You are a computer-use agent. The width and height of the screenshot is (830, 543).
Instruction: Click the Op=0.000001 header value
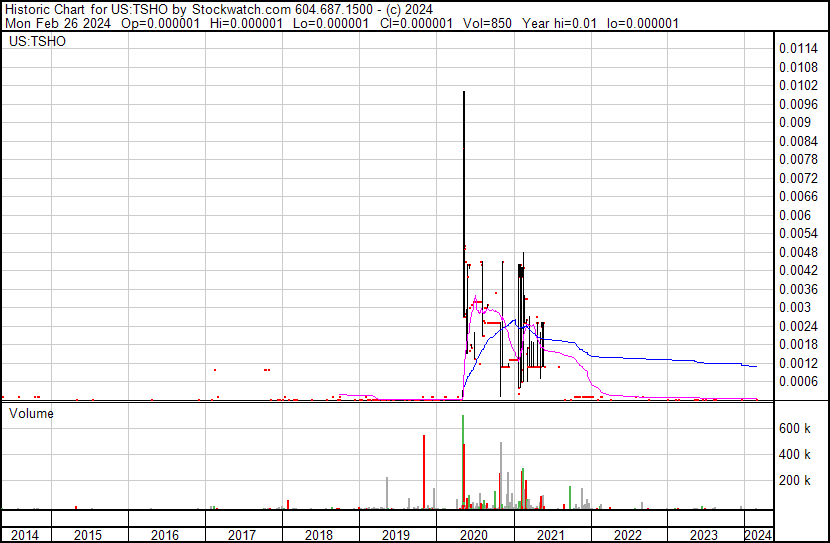160,24
